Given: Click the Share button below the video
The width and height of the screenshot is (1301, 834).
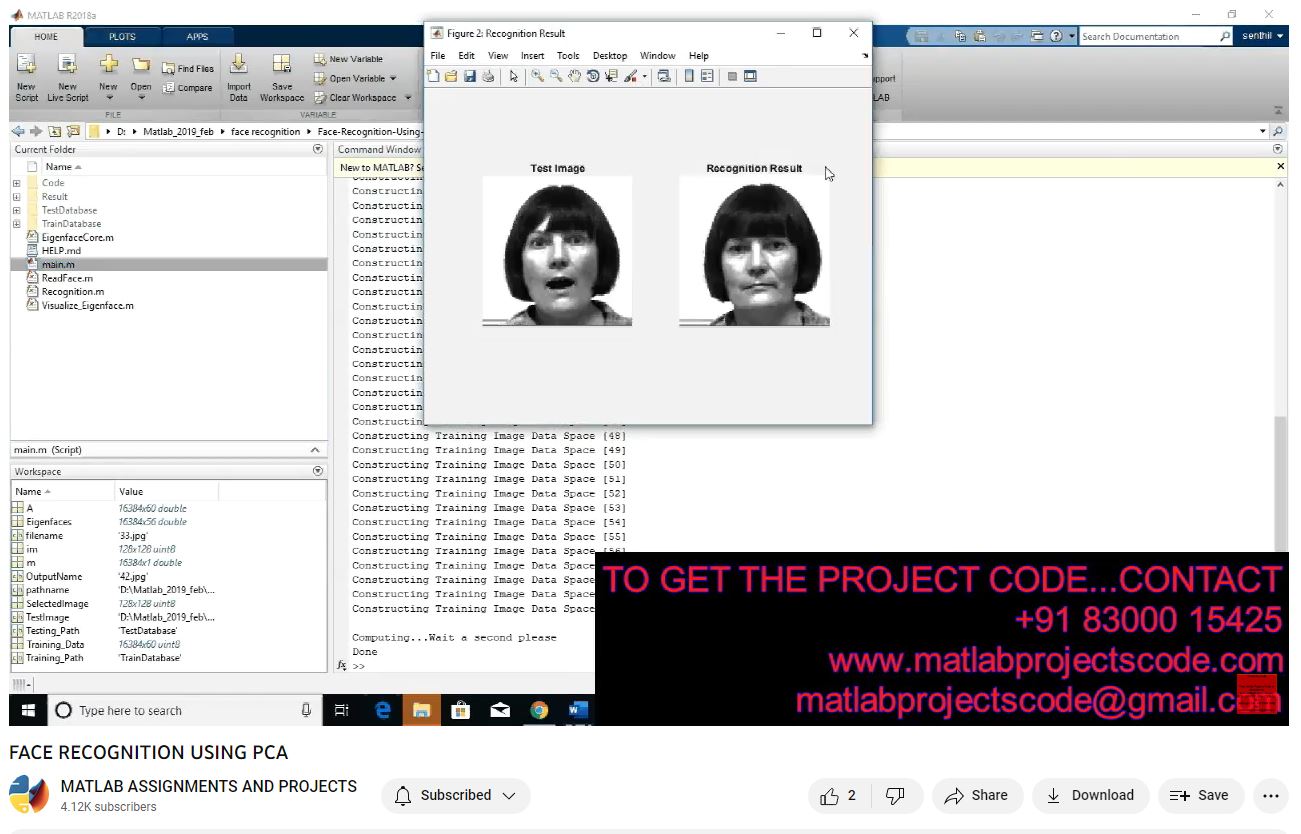Looking at the screenshot, I should 976,796.
